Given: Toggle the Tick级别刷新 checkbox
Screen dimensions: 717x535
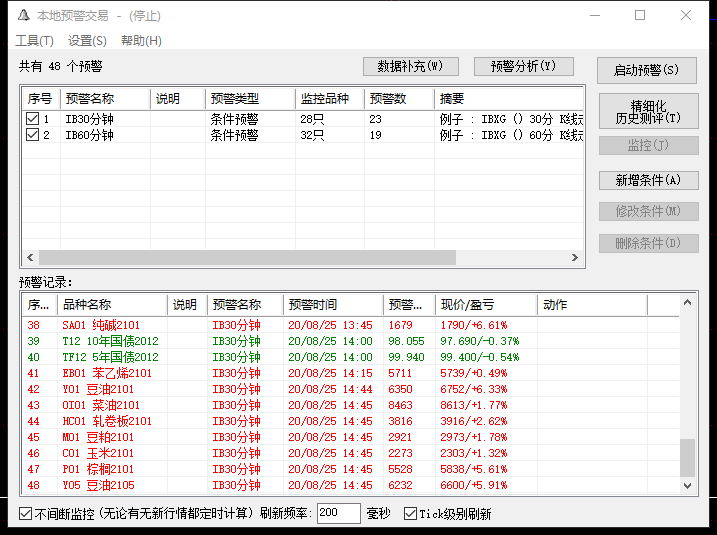Looking at the screenshot, I should [x=410, y=514].
